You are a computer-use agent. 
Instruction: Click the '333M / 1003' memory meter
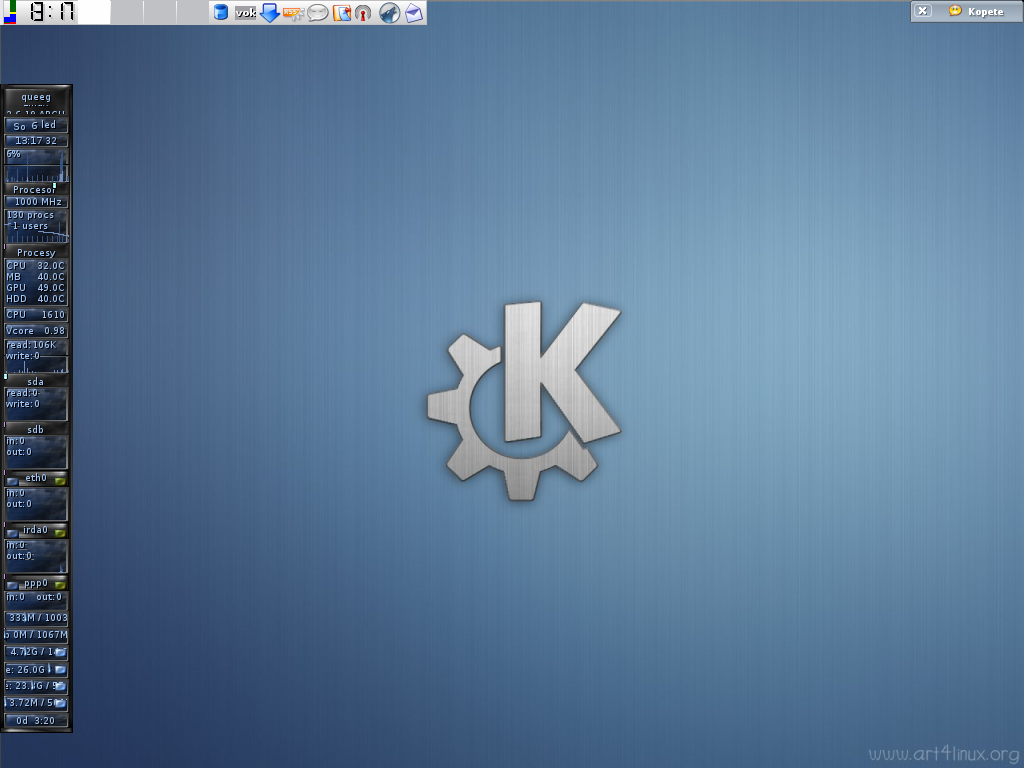[37, 618]
